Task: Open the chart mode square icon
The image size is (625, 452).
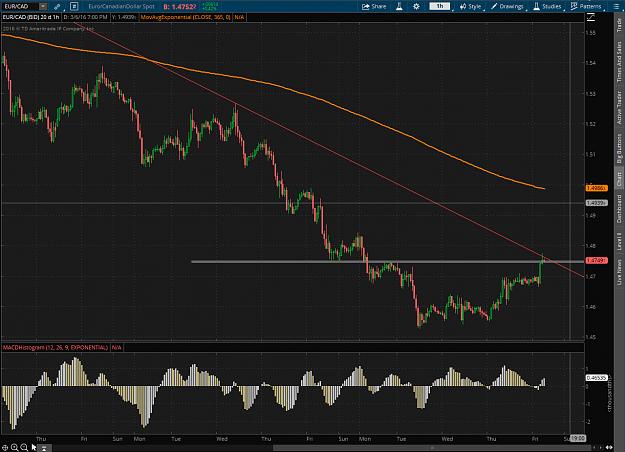Action: click(74, 6)
